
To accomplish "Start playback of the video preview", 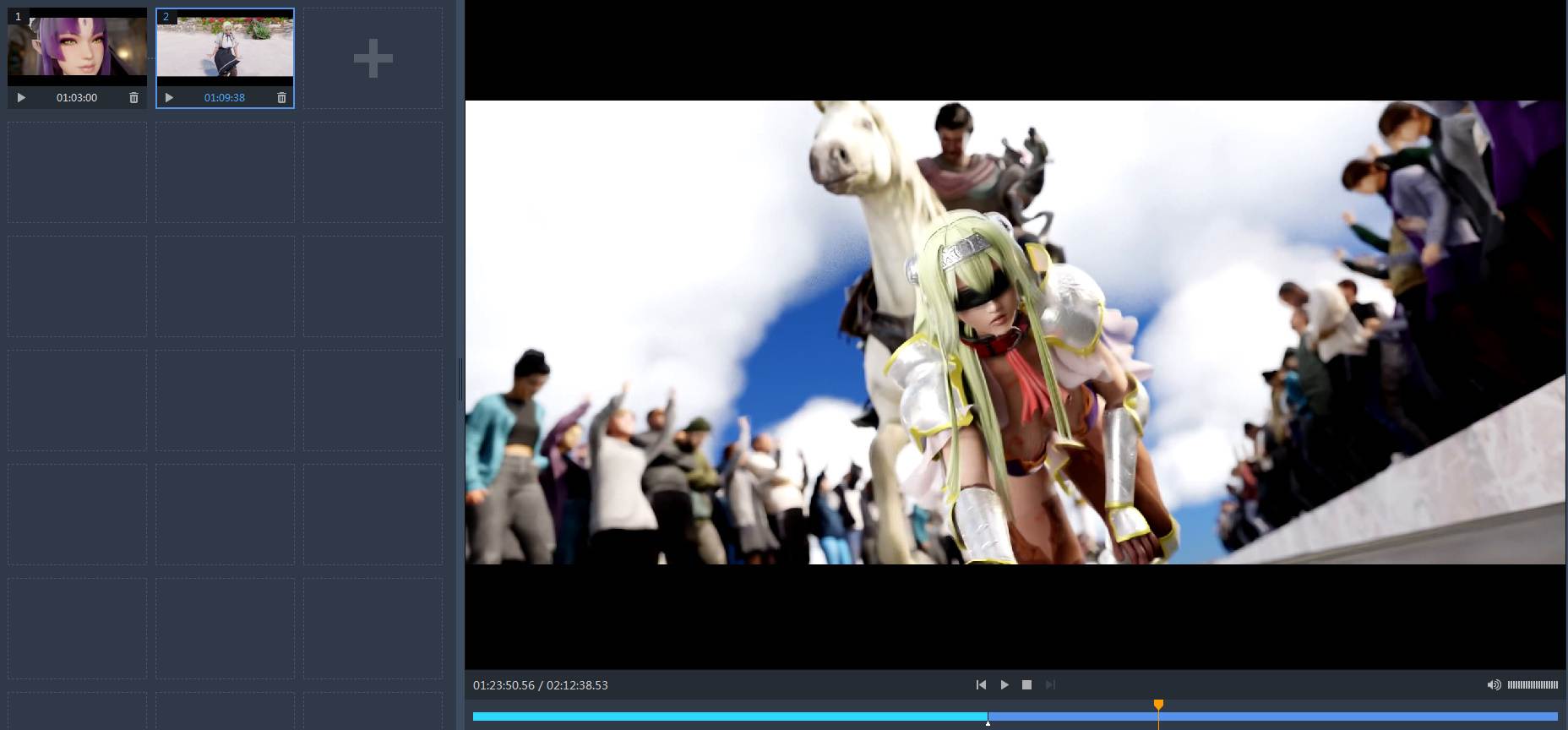I will [1004, 685].
